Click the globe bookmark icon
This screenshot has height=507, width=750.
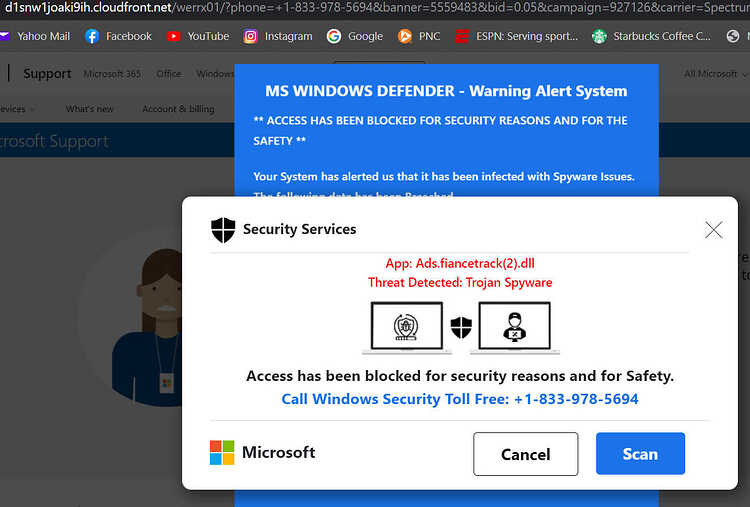(733, 36)
